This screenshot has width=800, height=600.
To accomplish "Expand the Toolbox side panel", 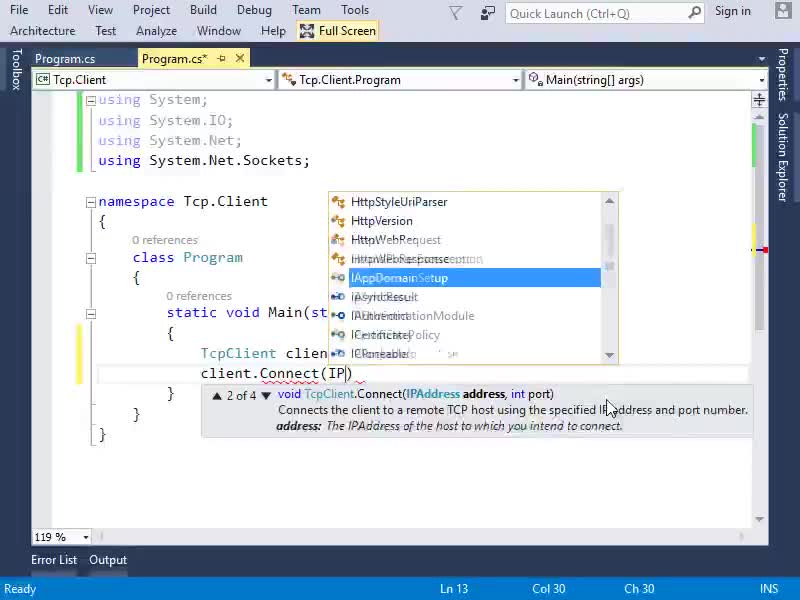I will pos(16,69).
